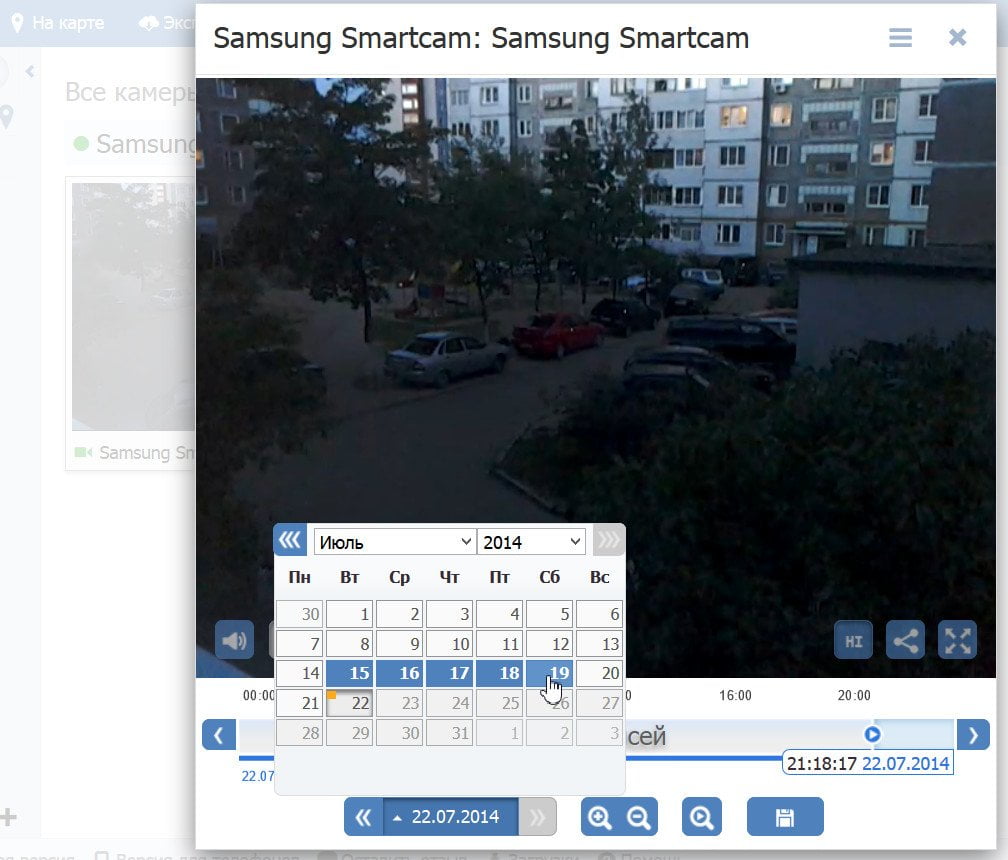Image resolution: width=1008 pixels, height=860 pixels.
Task: Select July 15 in calendar
Action: 349,673
